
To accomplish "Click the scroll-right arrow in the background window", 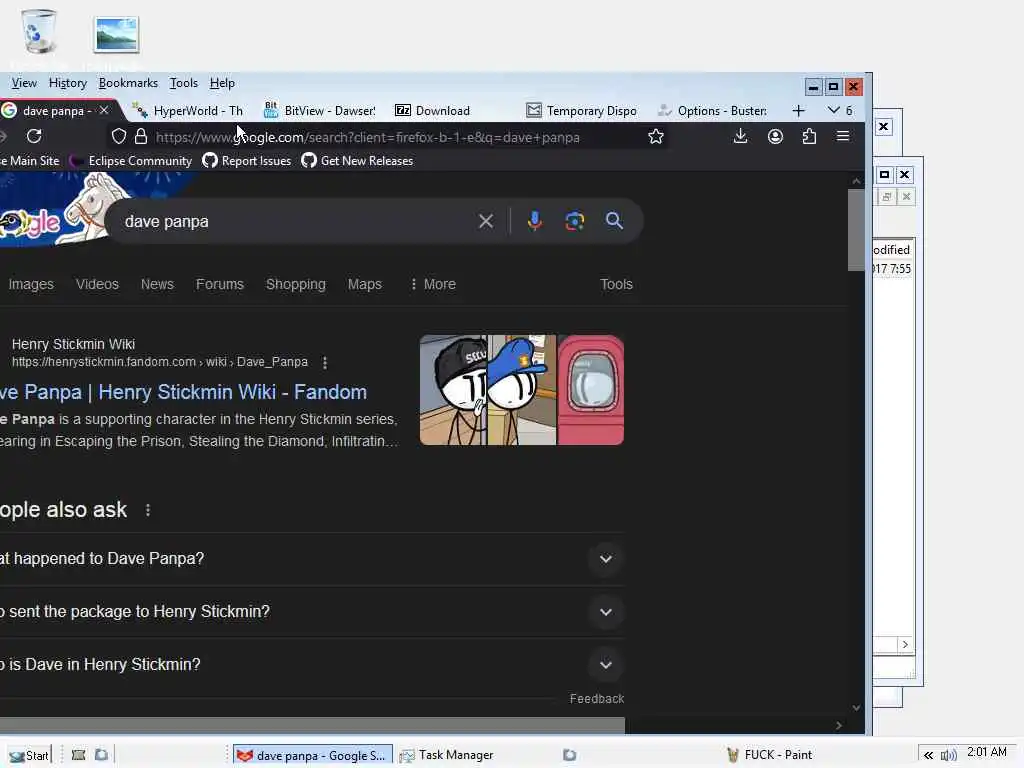I will 904,645.
